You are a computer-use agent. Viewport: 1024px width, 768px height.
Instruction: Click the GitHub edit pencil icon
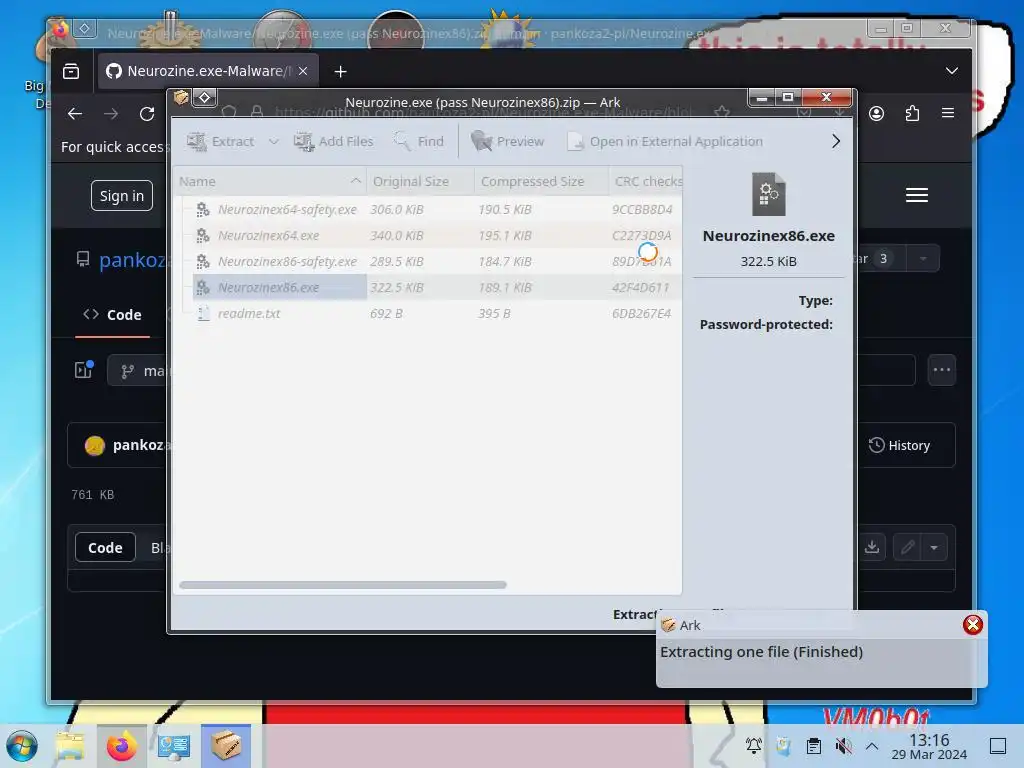point(907,547)
